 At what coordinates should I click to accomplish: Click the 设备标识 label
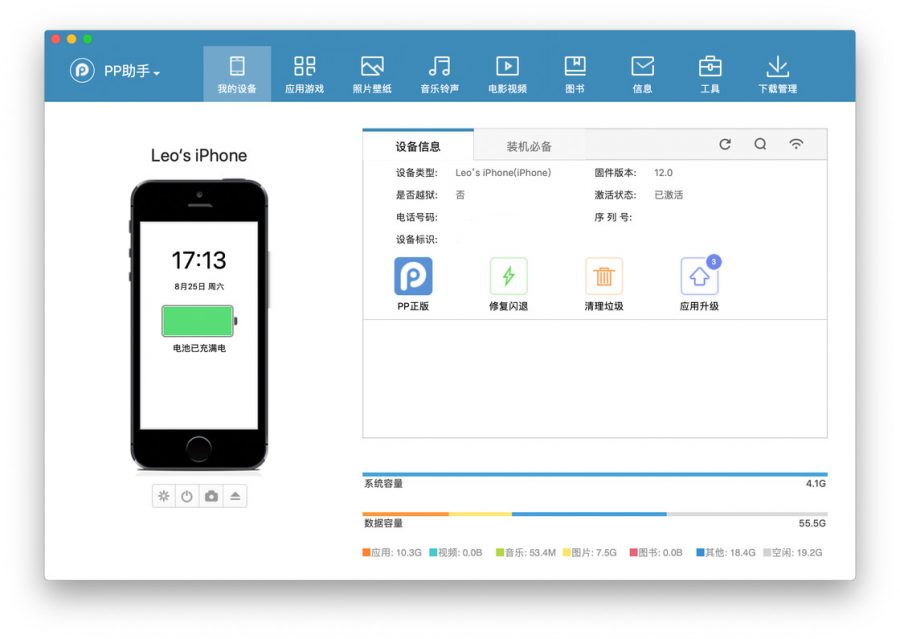(417, 239)
